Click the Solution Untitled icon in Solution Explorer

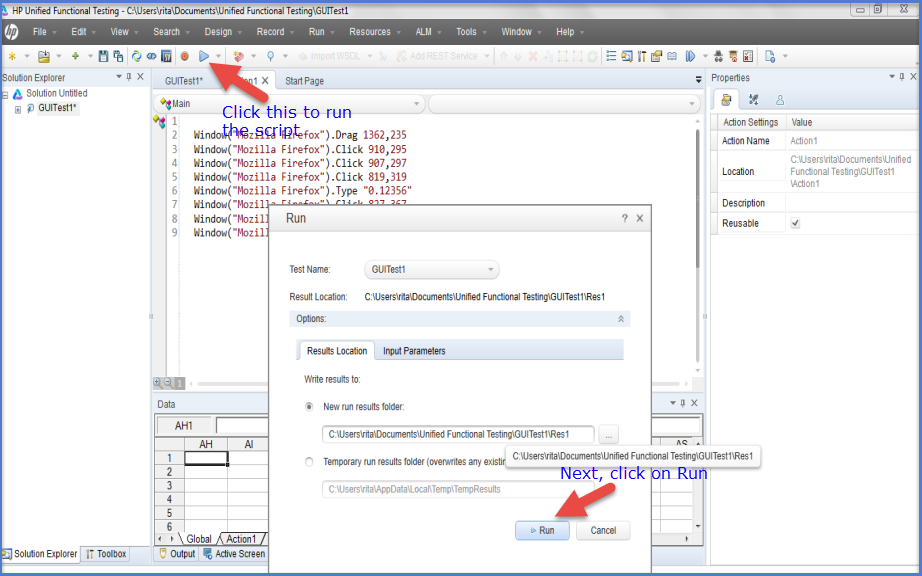(x=18, y=93)
